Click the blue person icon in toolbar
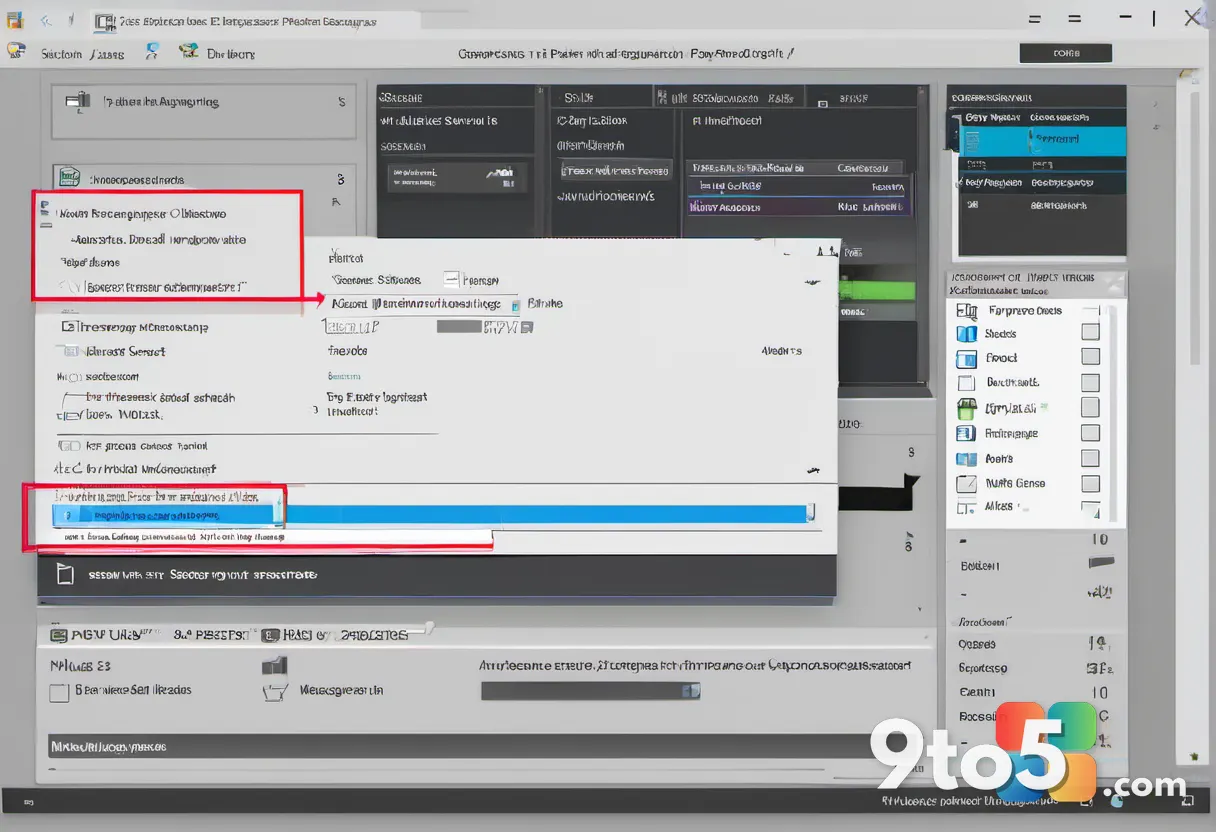Image resolution: width=1216 pixels, height=832 pixels. click(x=152, y=51)
